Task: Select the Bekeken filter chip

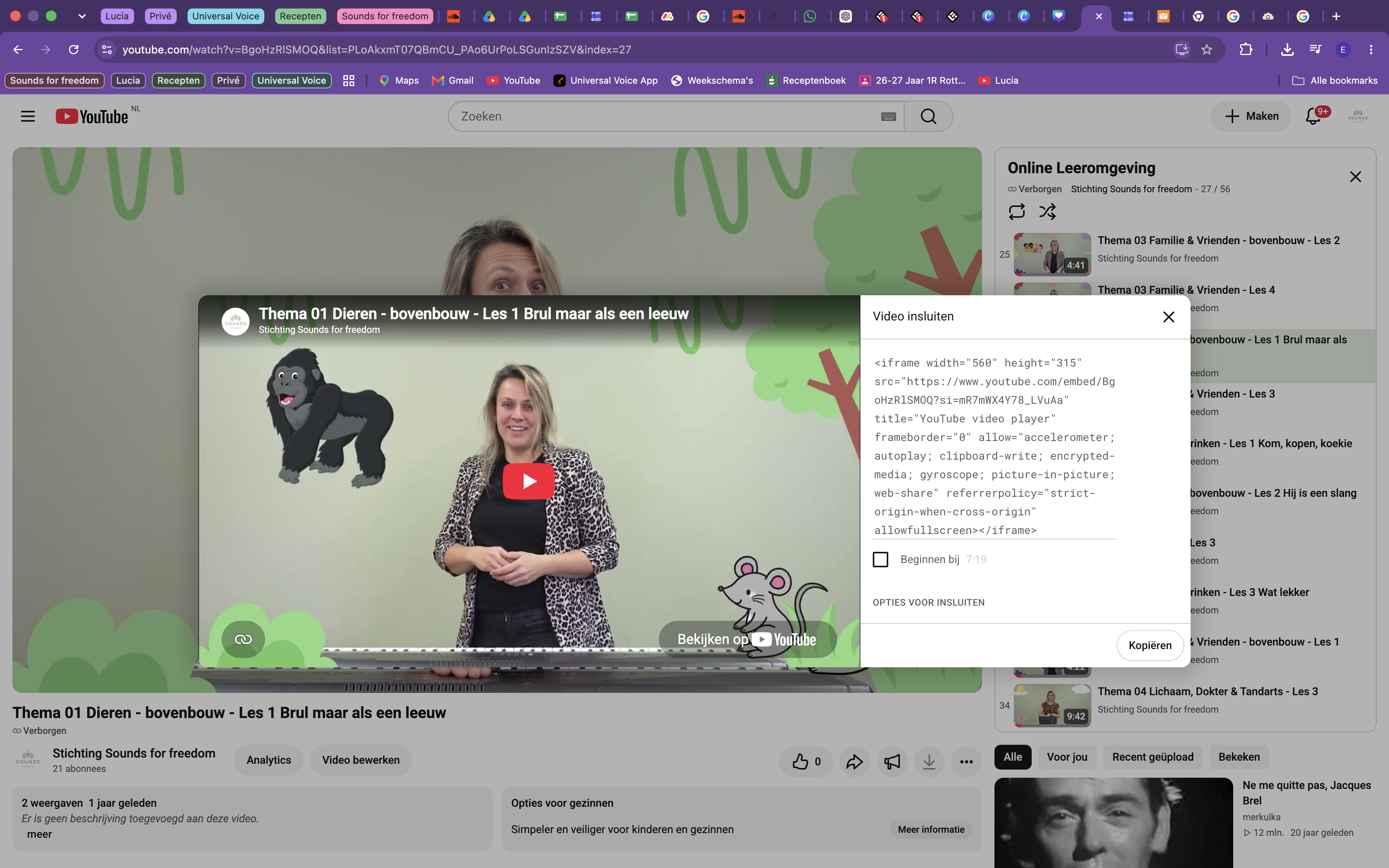Action: pos(1239,757)
